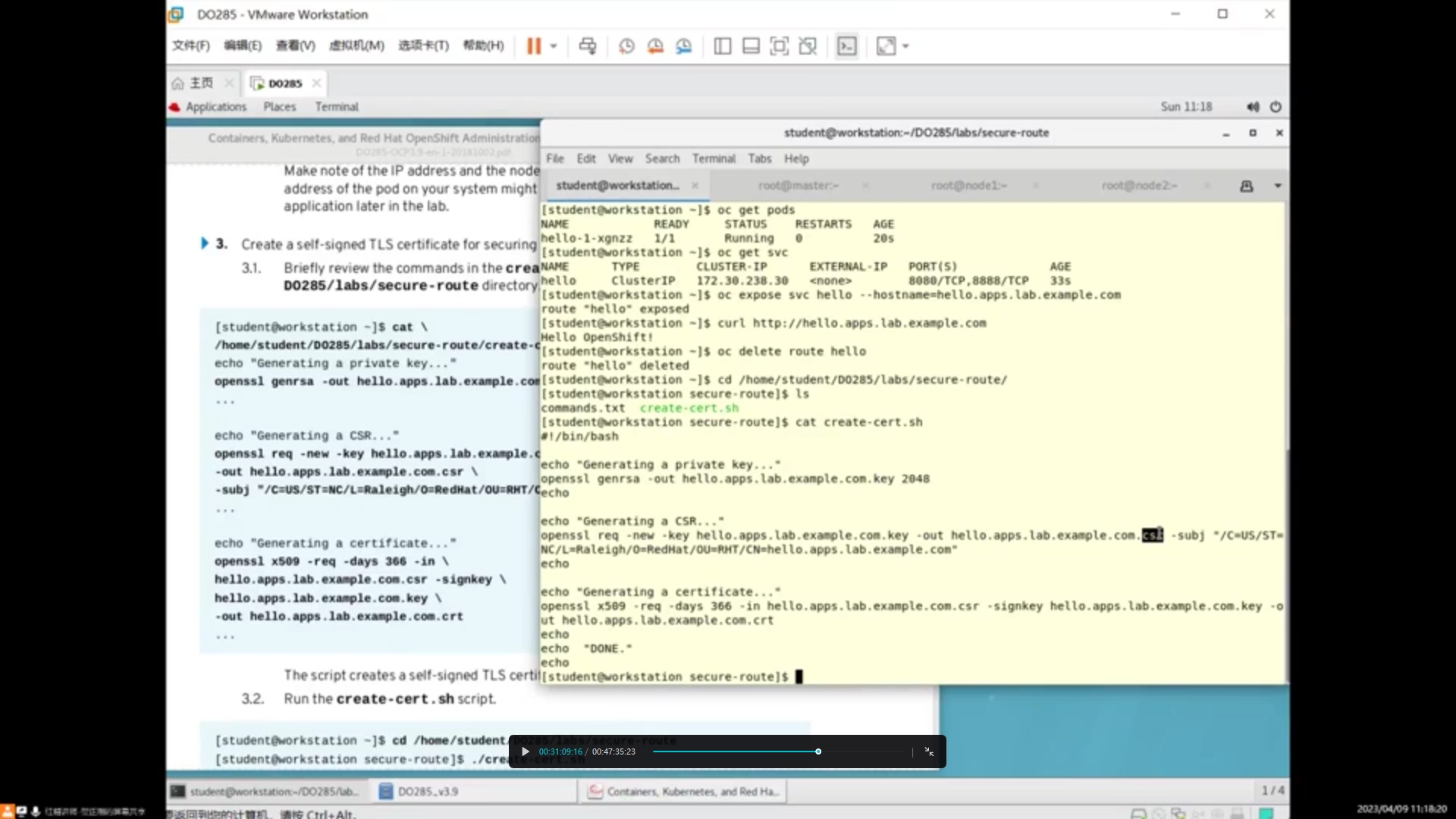The height and width of the screenshot is (819, 1456).
Task: Open the Terminal menu in terminal window
Action: point(714,158)
